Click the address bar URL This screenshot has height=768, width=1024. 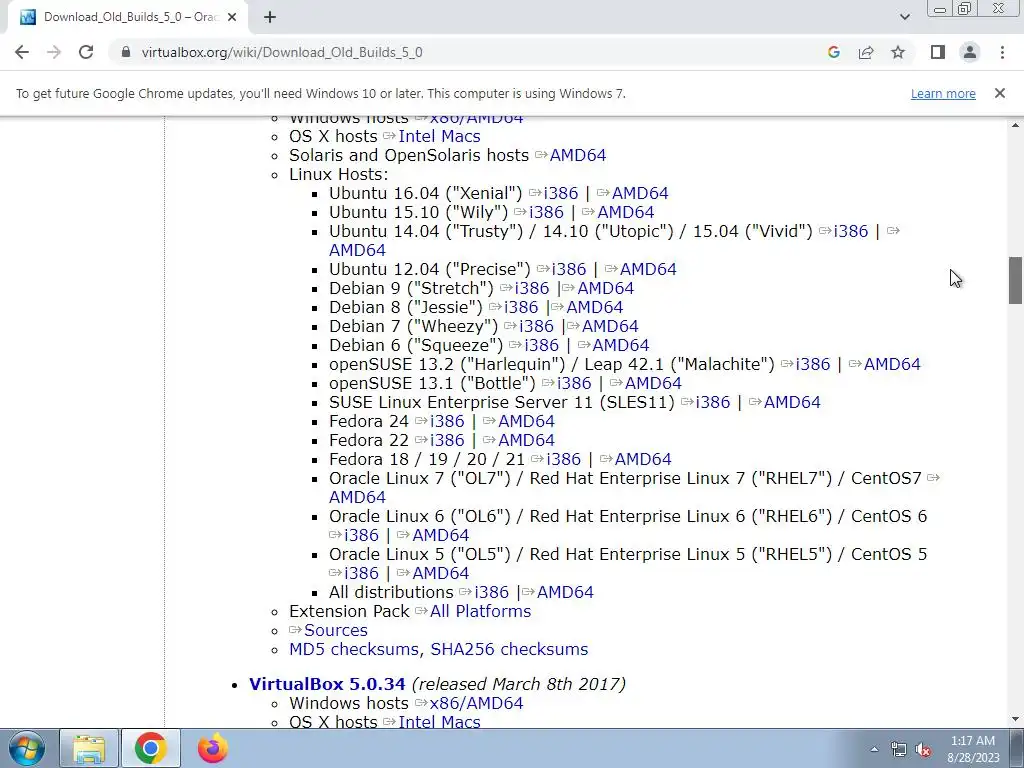pyautogui.click(x=282, y=52)
